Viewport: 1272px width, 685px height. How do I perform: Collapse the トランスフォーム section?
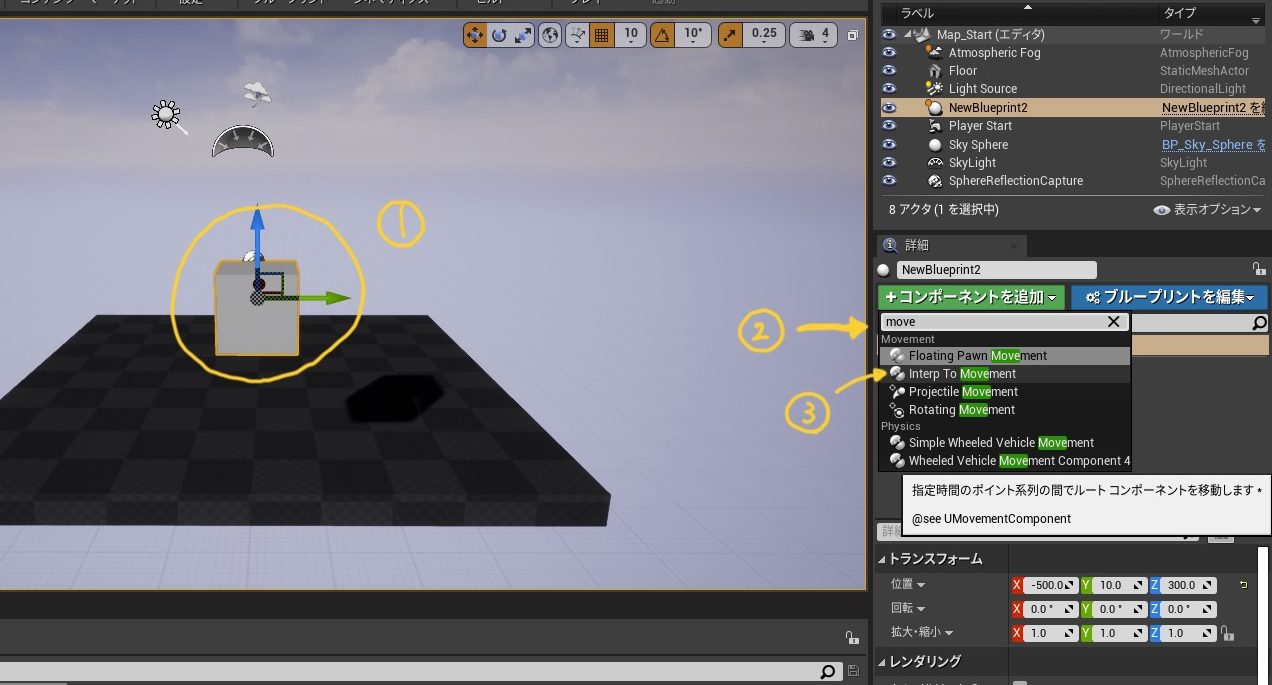[883, 559]
